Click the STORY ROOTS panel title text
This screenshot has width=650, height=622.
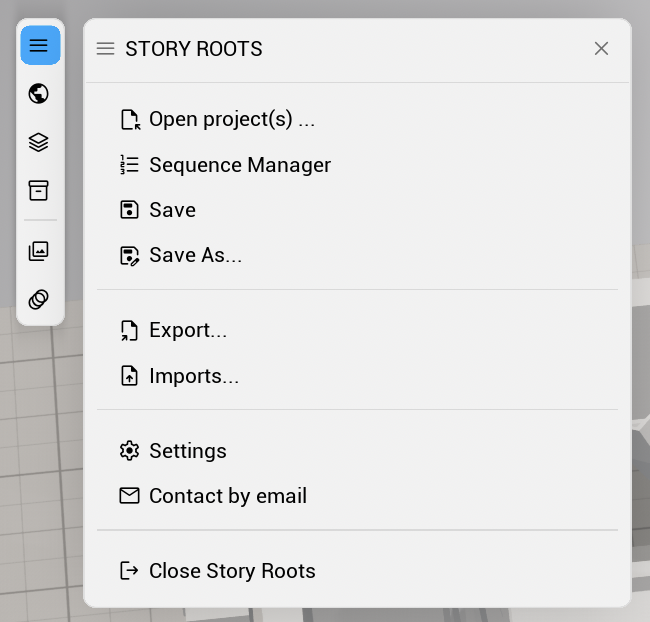point(194,49)
